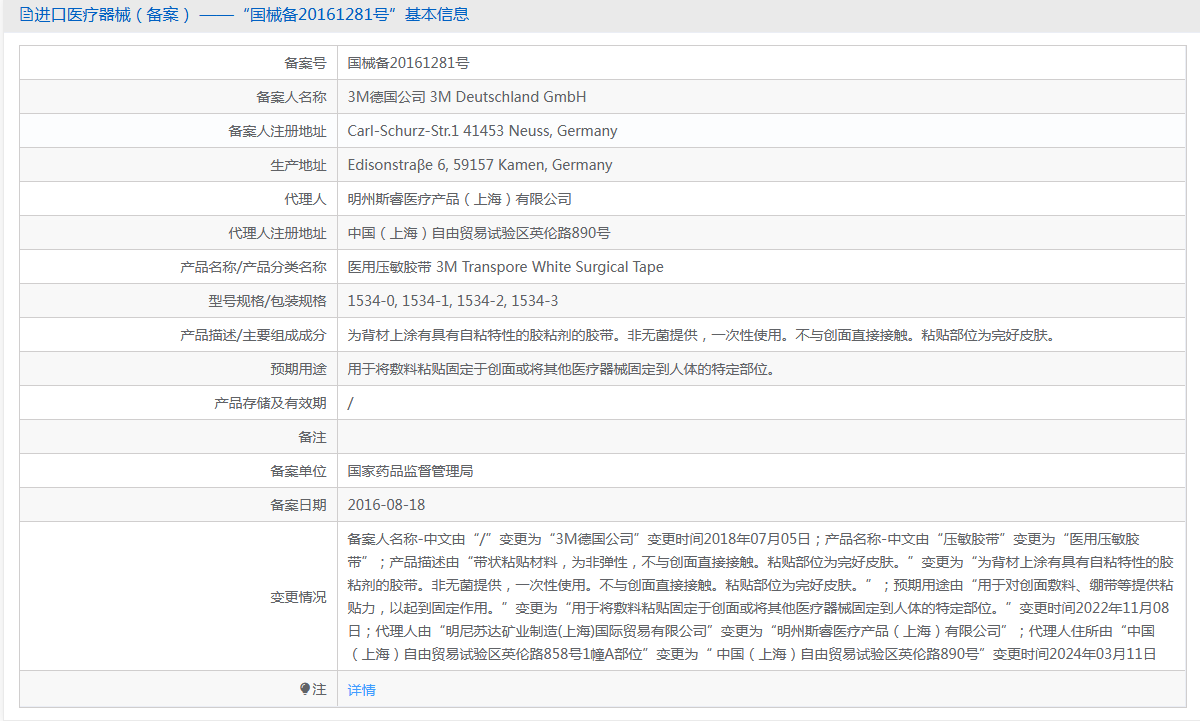The height and width of the screenshot is (721, 1200).
Task: Click the 产品描述/主要组成成分 label
Action: click(253, 335)
